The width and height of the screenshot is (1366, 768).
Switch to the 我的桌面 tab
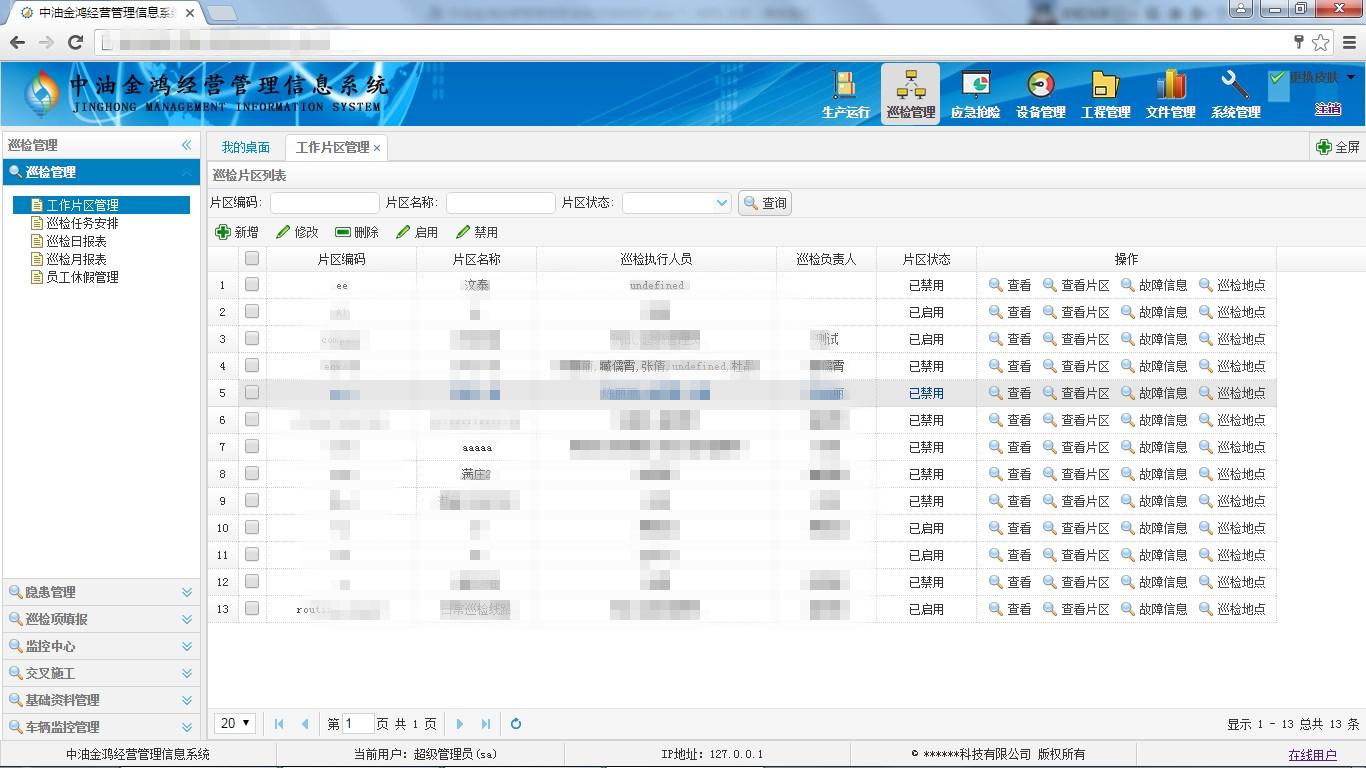click(x=245, y=147)
